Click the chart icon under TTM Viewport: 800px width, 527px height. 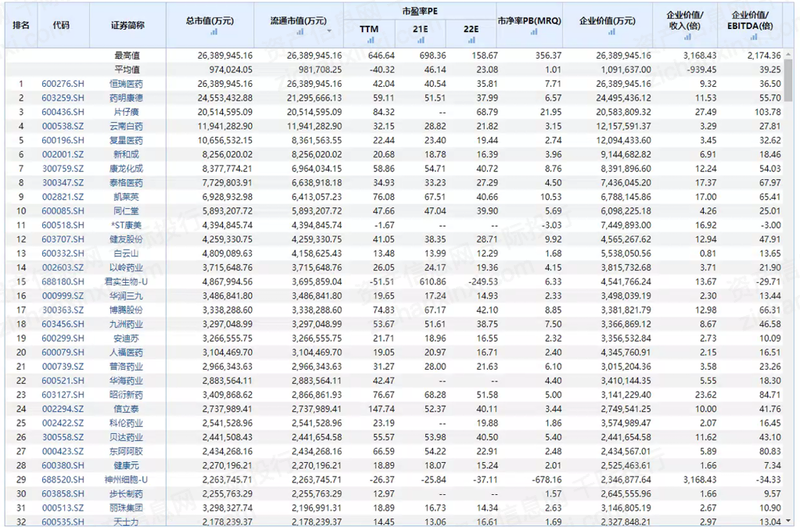(370, 40)
